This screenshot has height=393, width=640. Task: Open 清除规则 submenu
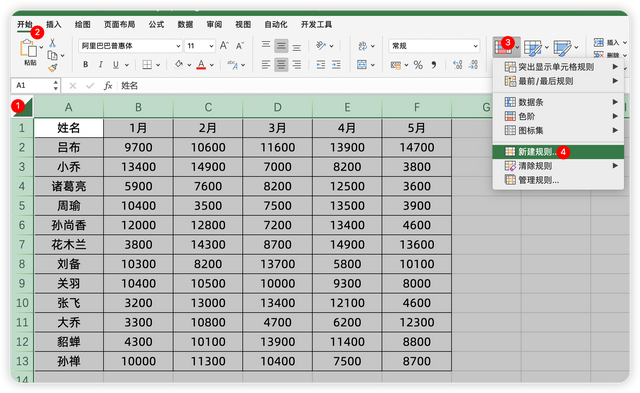(558, 166)
